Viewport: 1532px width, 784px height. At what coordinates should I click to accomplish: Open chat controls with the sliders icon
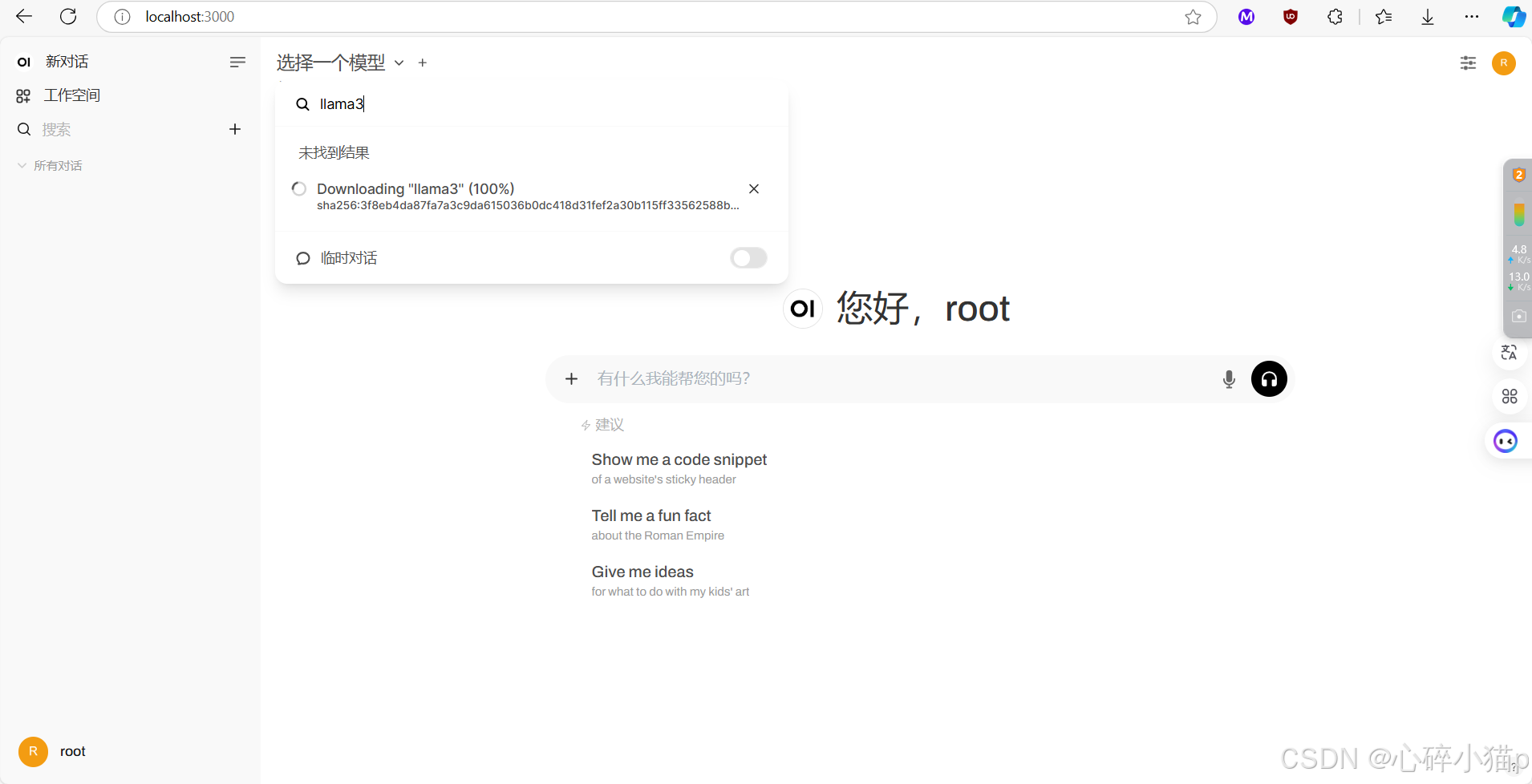tap(1468, 63)
